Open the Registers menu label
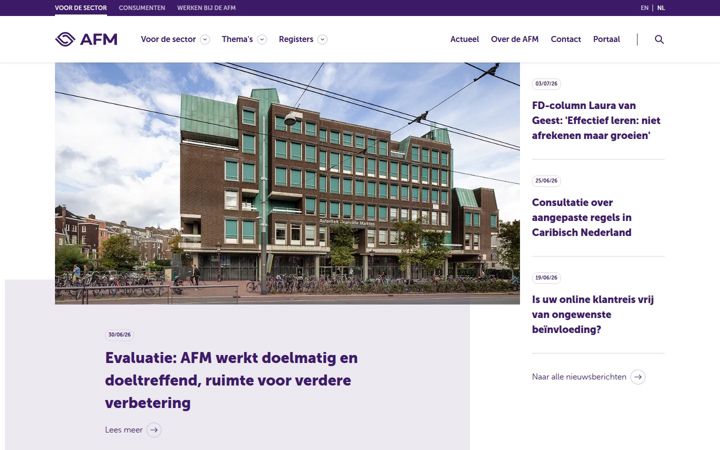The width and height of the screenshot is (720, 450). (x=296, y=39)
